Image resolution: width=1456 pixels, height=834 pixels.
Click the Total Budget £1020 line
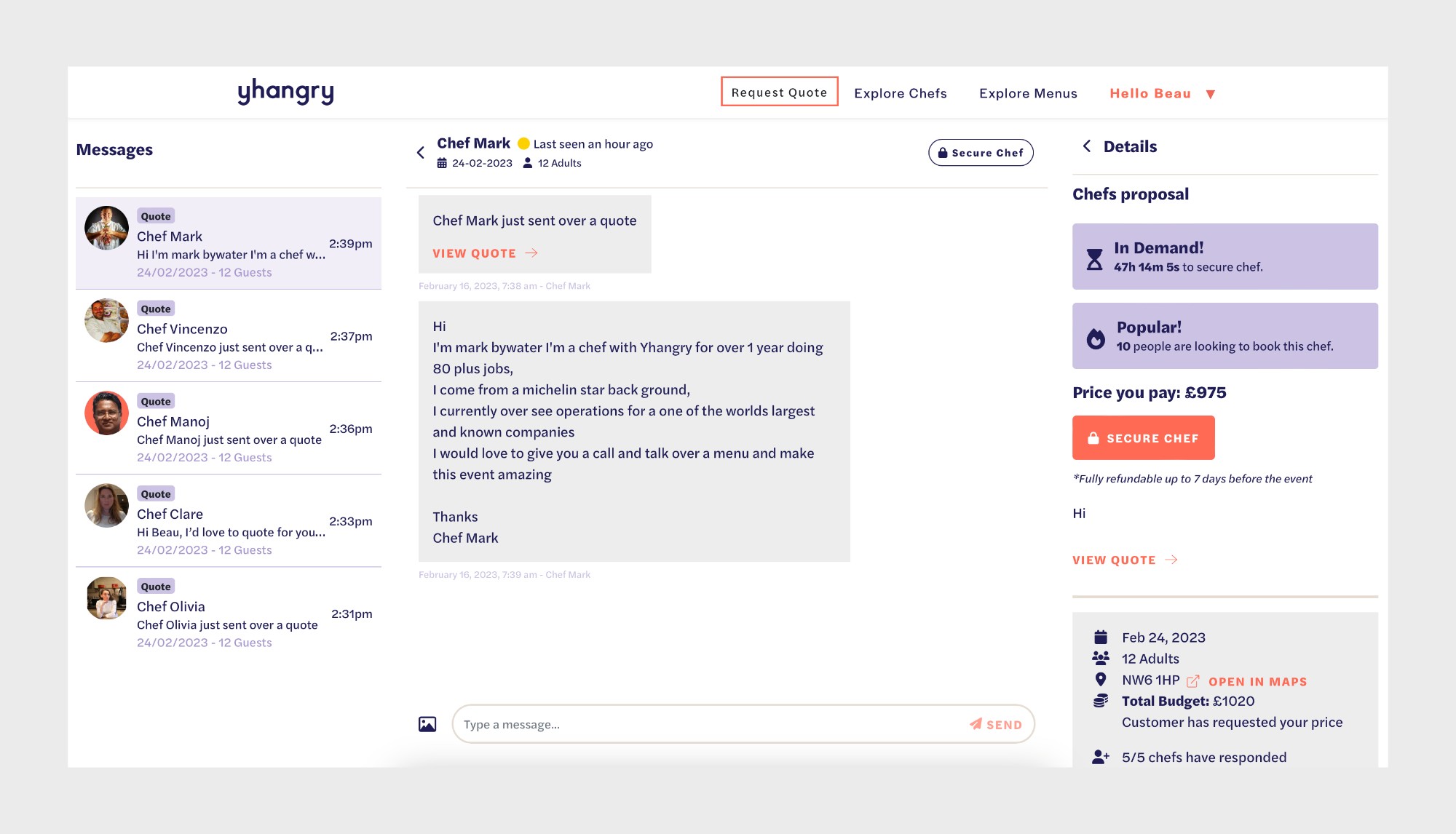1188,701
